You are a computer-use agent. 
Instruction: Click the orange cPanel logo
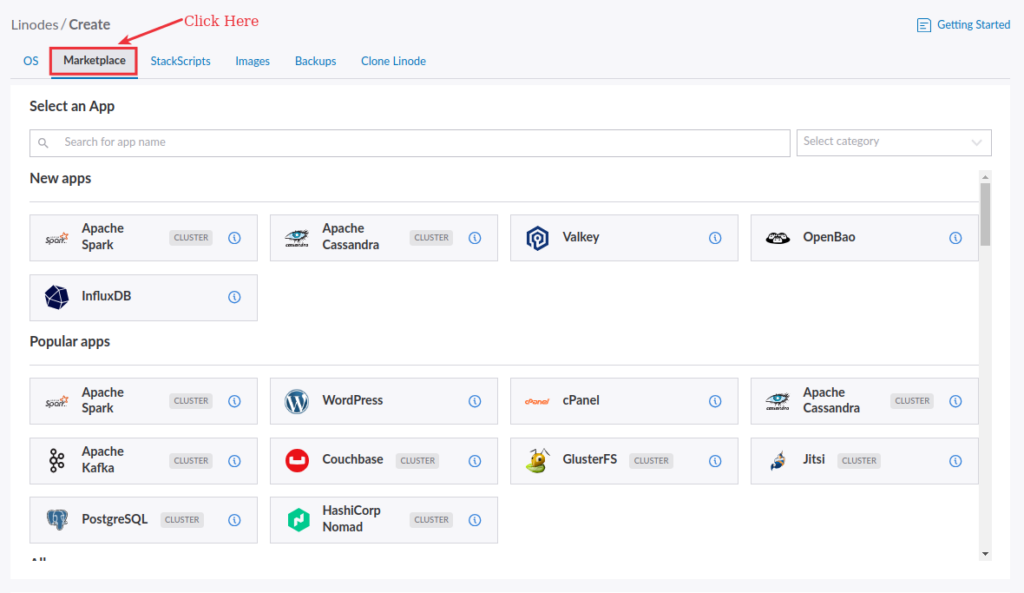(x=537, y=401)
